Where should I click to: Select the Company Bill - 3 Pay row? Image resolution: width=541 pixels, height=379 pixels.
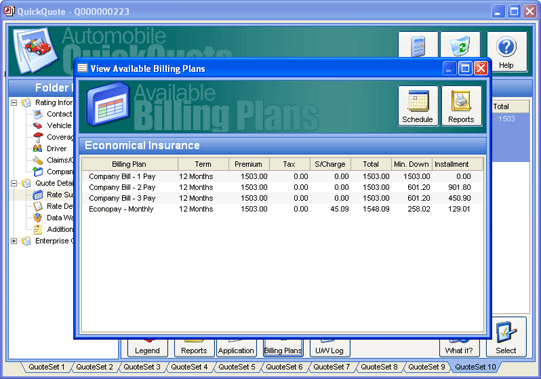[282, 198]
